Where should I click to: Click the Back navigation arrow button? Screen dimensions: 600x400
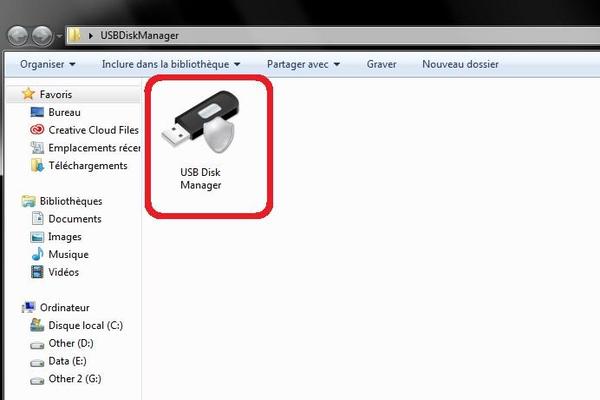(19, 35)
